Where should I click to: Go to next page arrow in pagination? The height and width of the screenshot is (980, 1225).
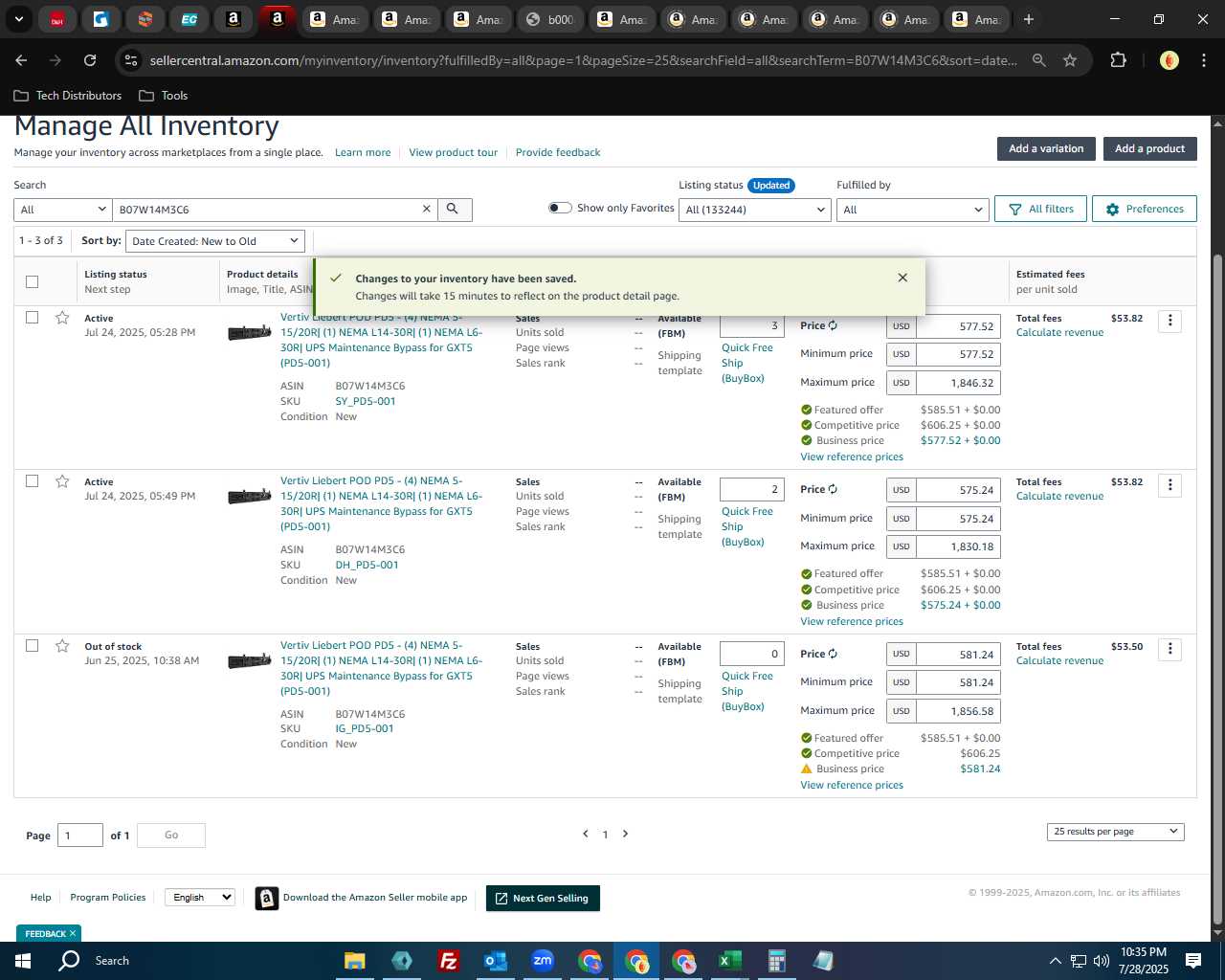coord(626,834)
